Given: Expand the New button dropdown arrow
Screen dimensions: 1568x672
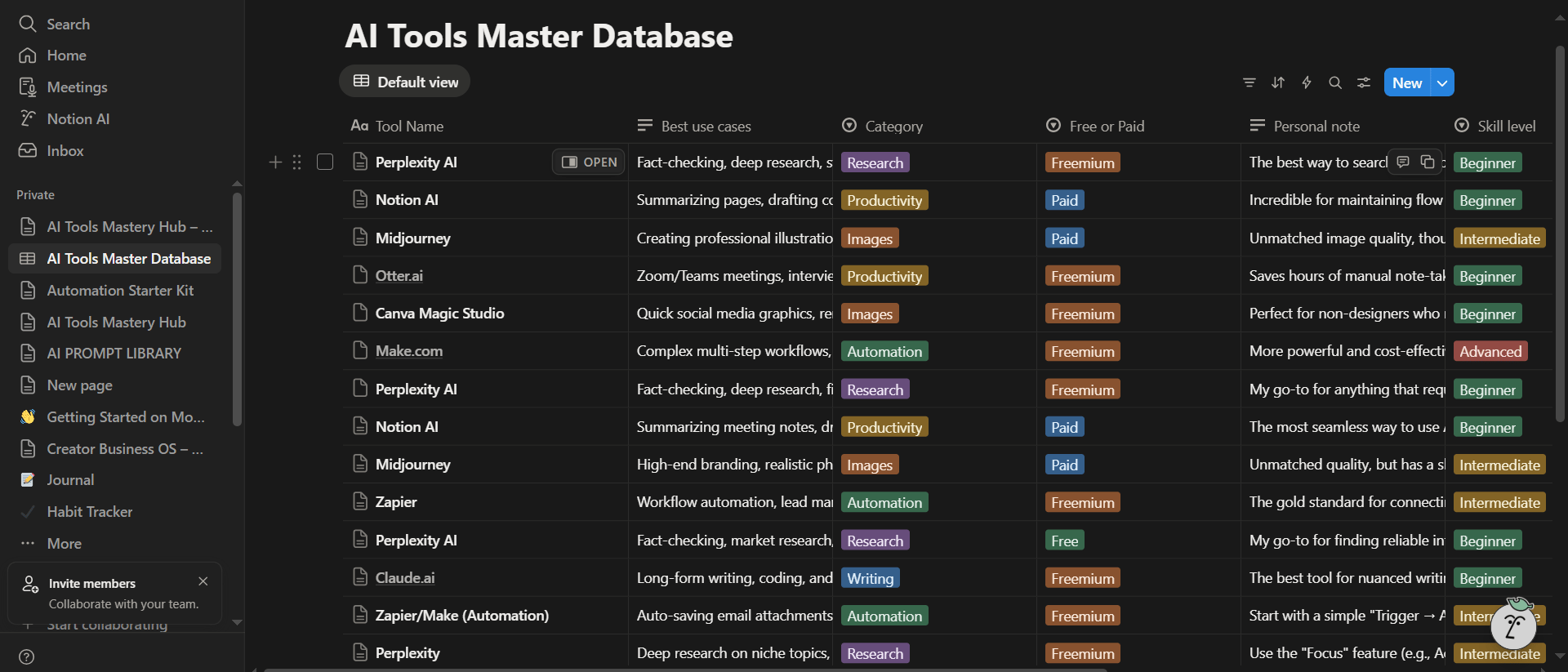Looking at the screenshot, I should point(1443,82).
